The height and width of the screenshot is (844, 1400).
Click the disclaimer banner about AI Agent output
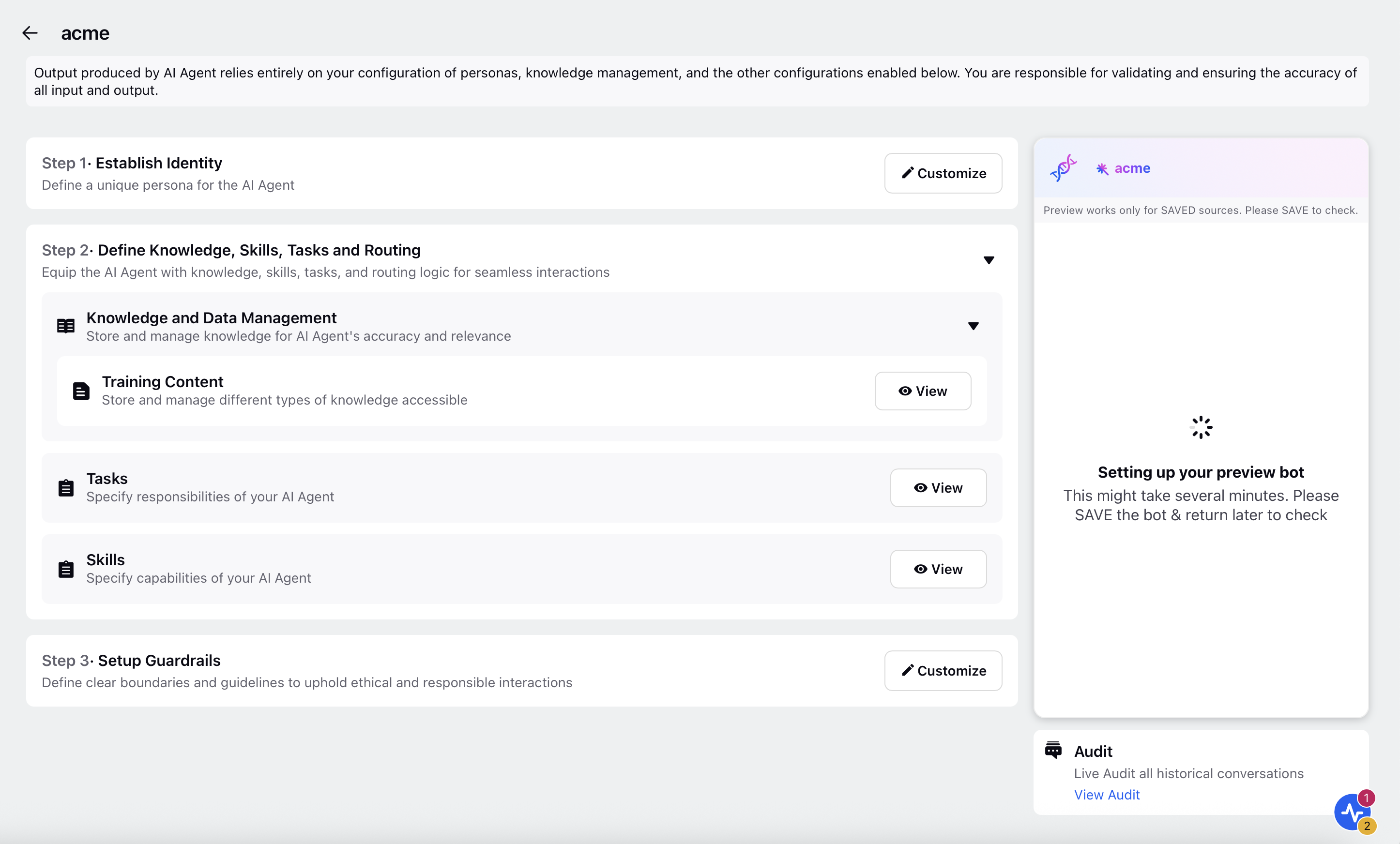tap(697, 81)
